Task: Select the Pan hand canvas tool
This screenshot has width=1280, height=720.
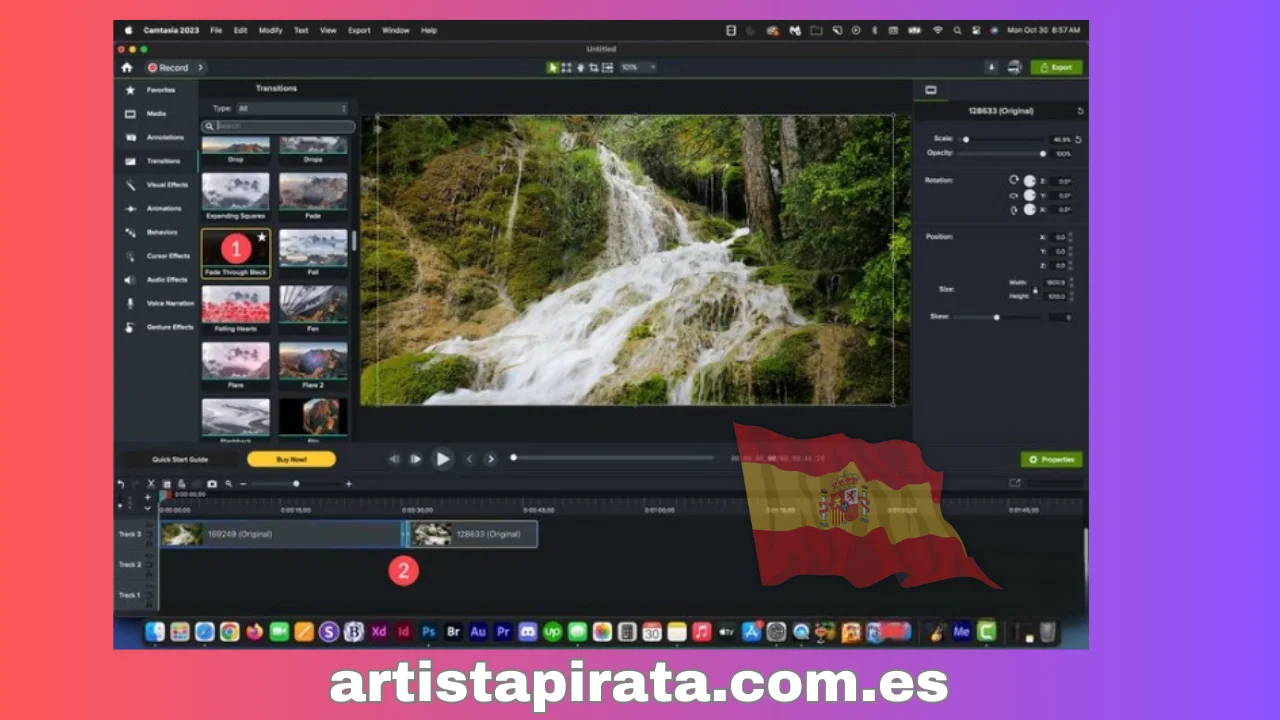Action: [x=580, y=67]
